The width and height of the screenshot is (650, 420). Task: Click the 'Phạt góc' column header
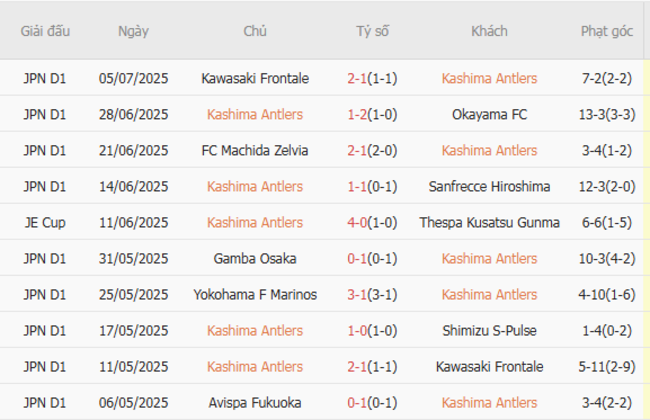coord(608,31)
